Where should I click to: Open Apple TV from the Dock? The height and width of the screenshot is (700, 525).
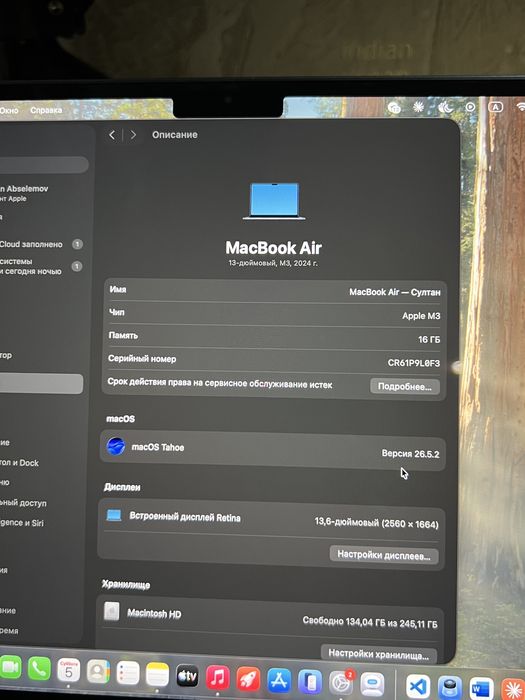pos(187,676)
